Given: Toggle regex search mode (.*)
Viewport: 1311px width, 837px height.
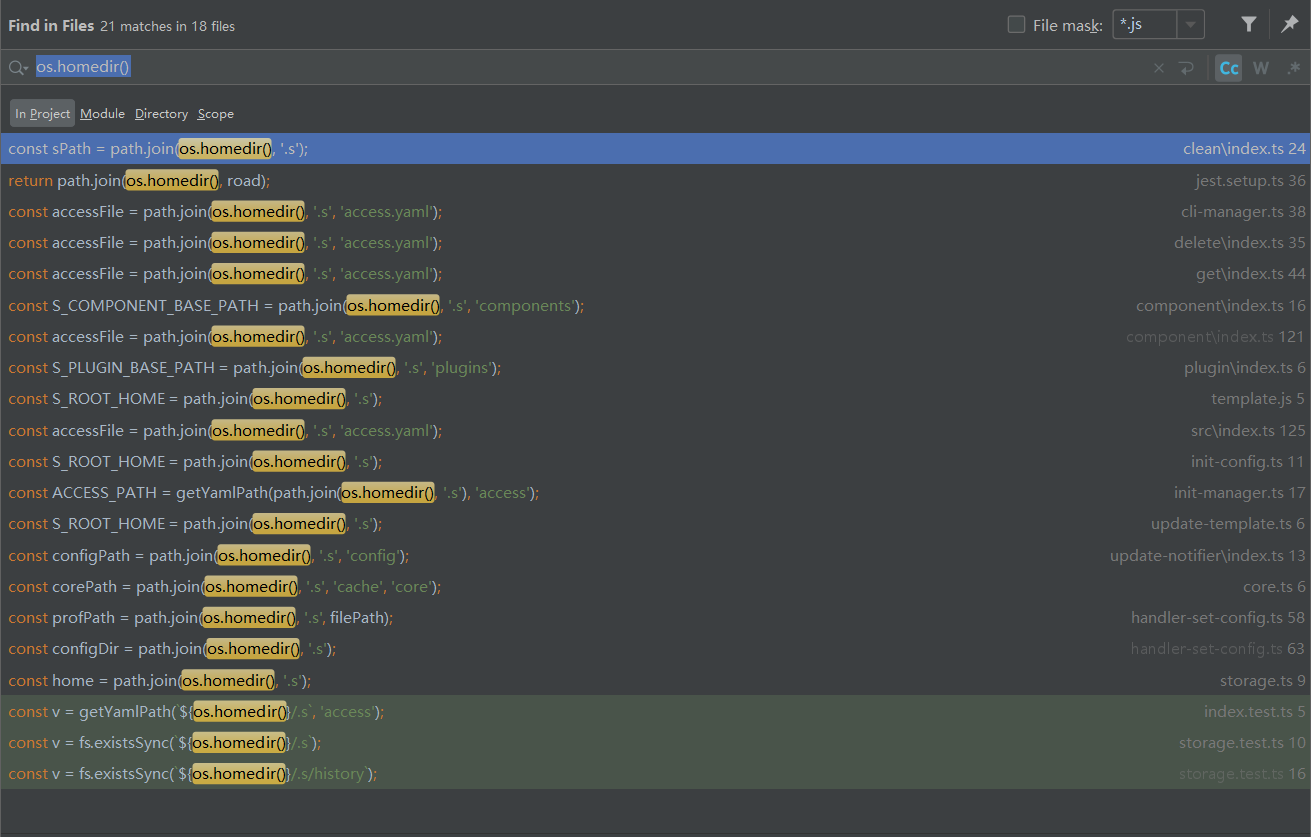Looking at the screenshot, I should click(x=1294, y=67).
